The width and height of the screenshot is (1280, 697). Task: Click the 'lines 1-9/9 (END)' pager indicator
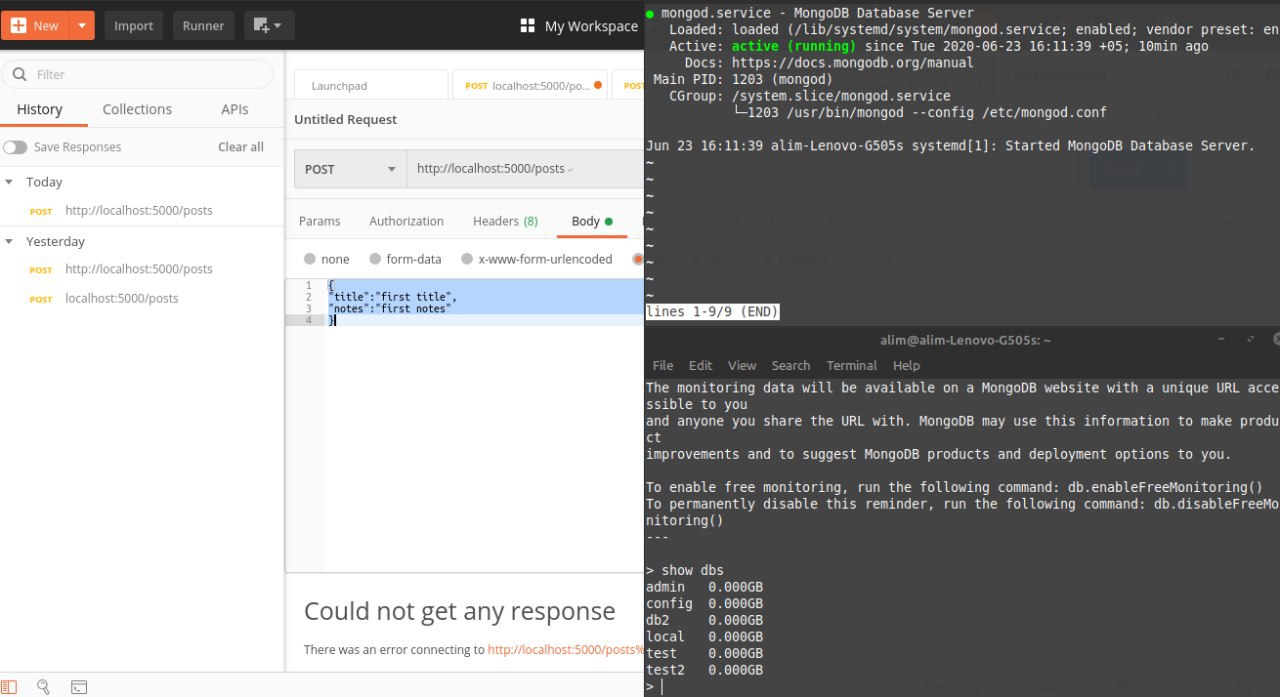pyautogui.click(x=712, y=312)
